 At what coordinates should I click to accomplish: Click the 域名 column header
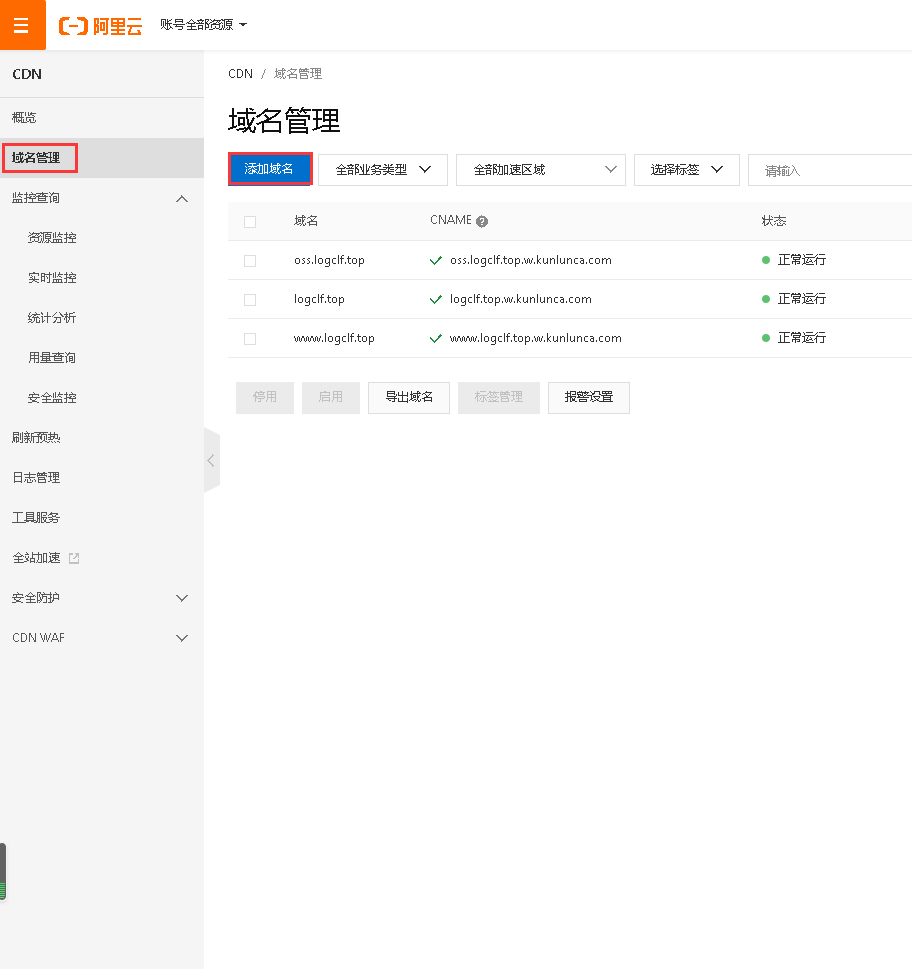click(306, 221)
